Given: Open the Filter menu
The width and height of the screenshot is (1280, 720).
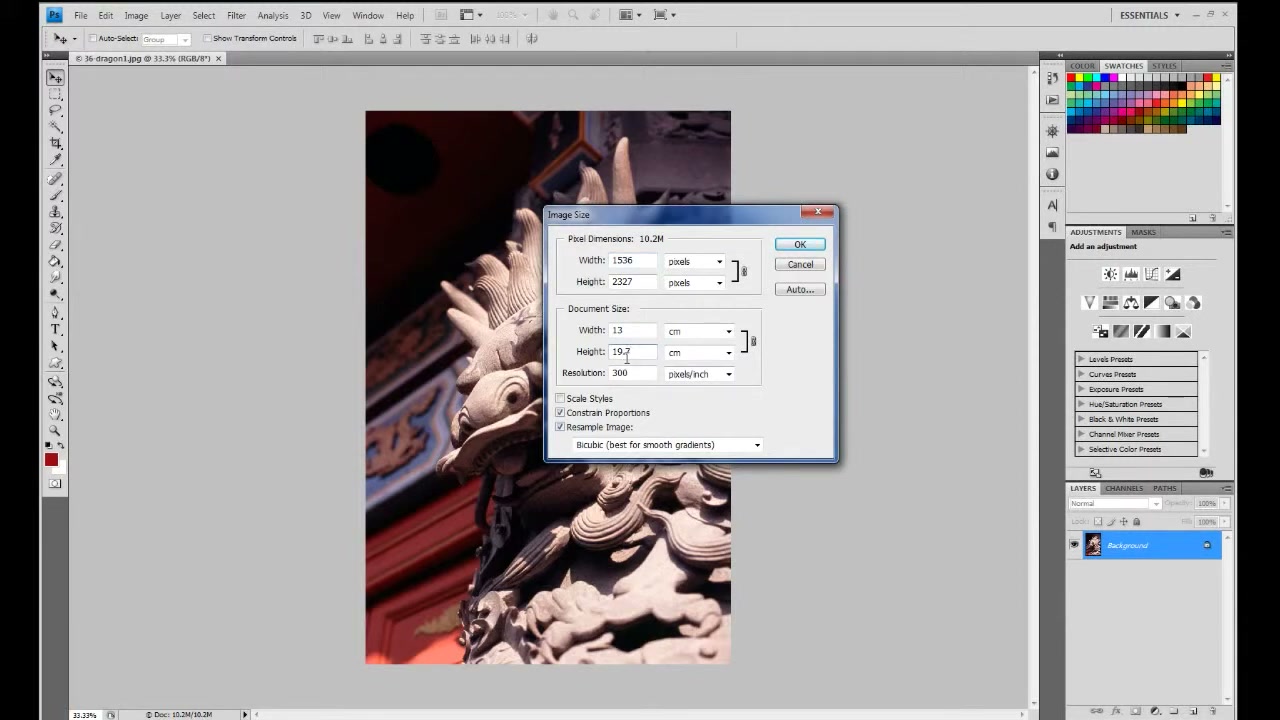Looking at the screenshot, I should pyautogui.click(x=236, y=15).
